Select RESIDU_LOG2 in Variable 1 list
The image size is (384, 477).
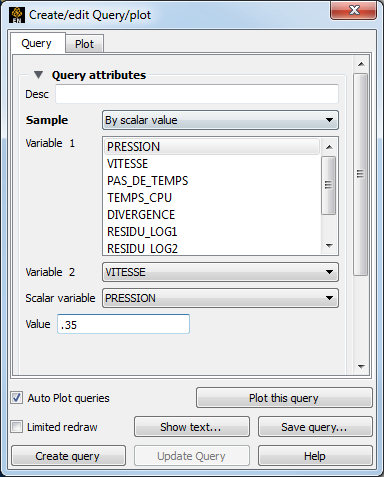pos(212,248)
